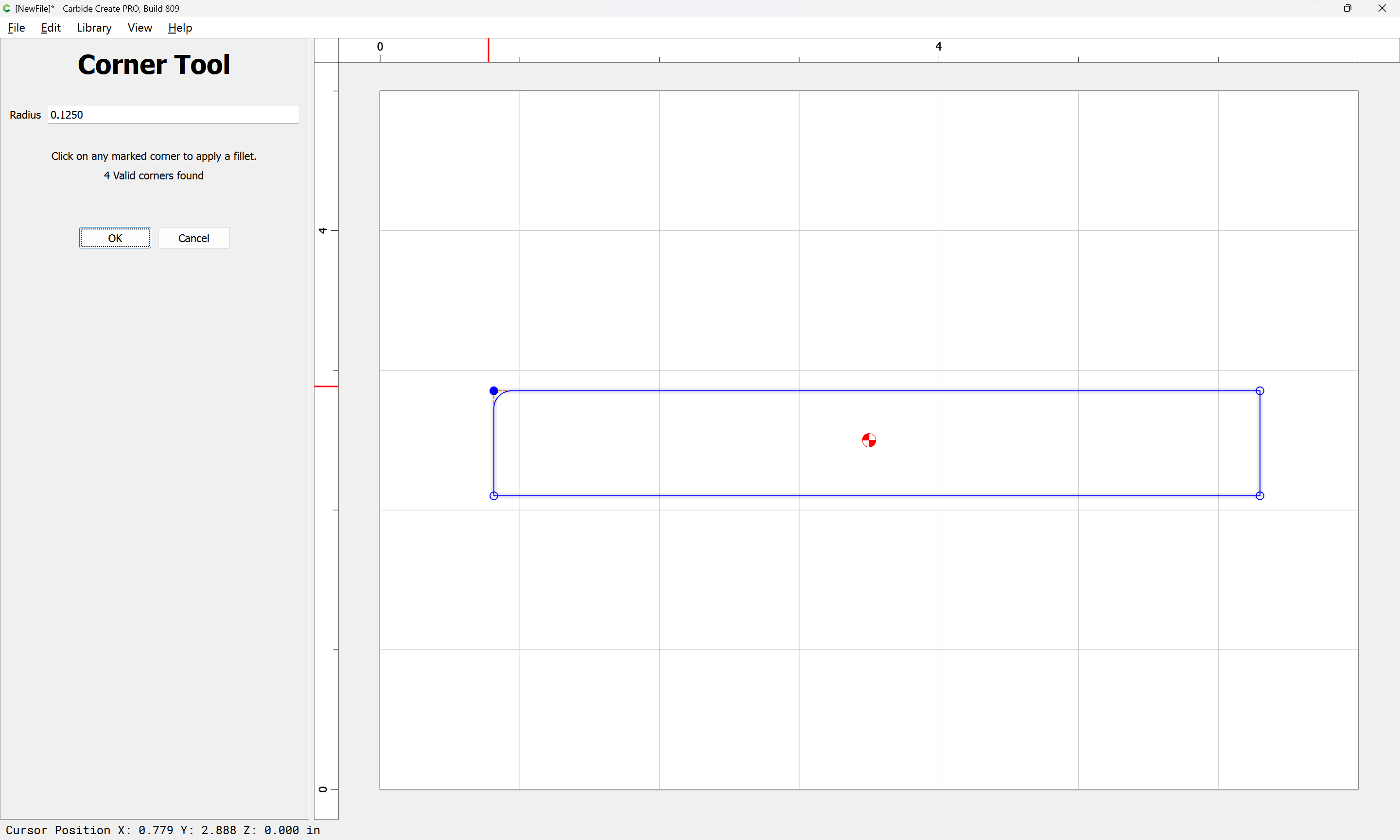
Task: Click the bottom-right corner circle marker
Action: coord(1260,496)
